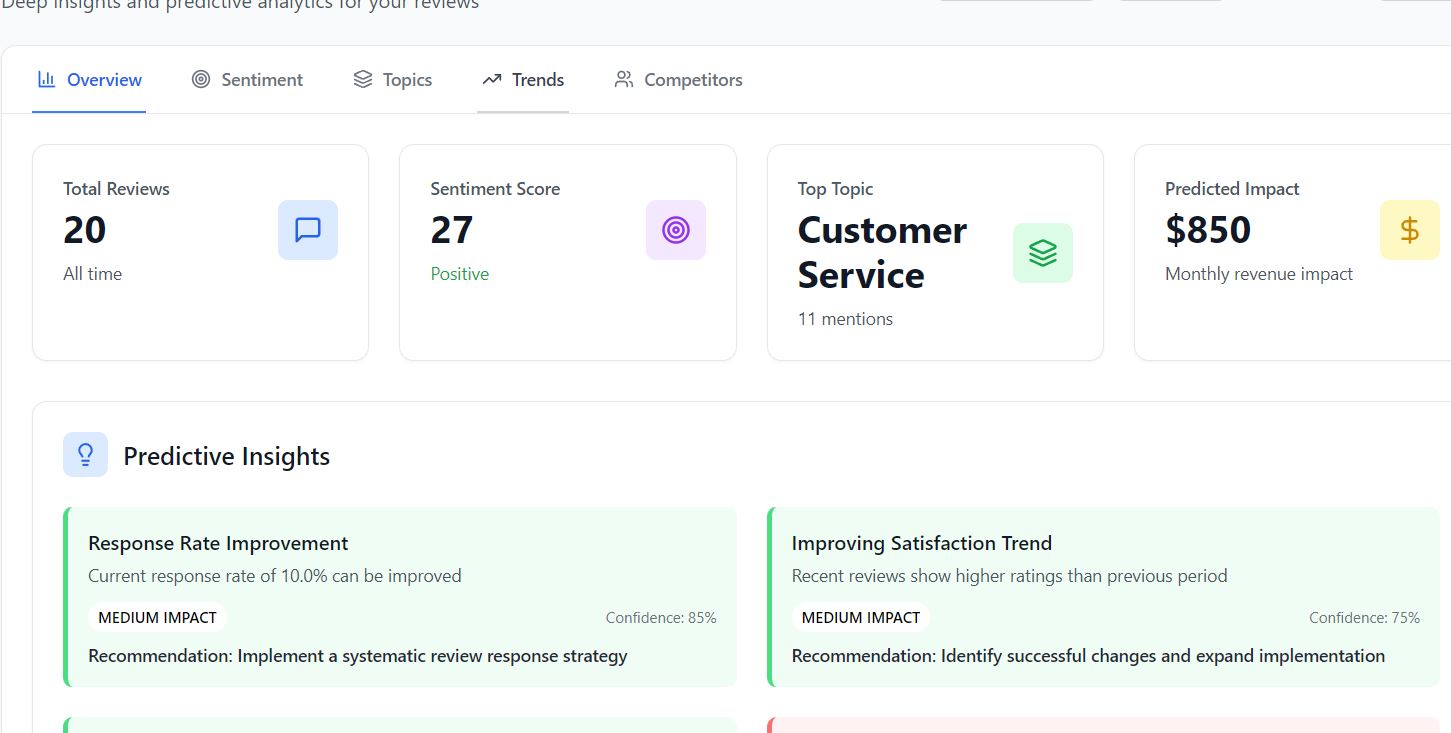Click the Predictive Insights heading
The image size is (1451, 733).
226,456
